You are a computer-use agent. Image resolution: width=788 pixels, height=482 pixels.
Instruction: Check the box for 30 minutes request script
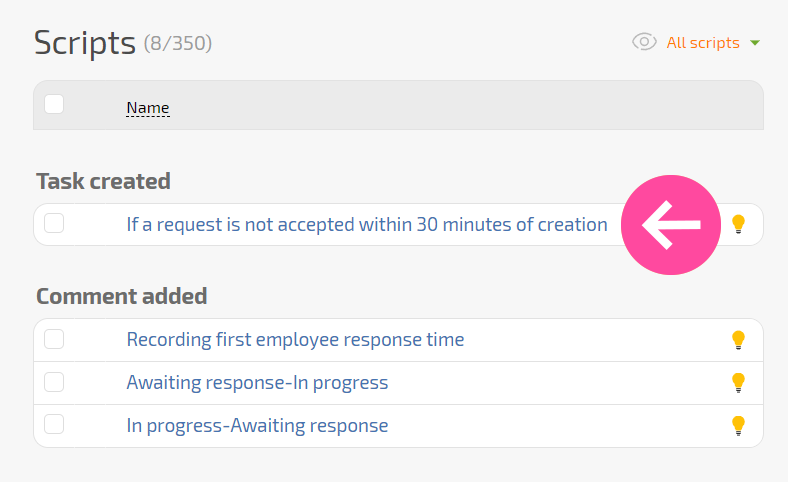tap(54, 223)
